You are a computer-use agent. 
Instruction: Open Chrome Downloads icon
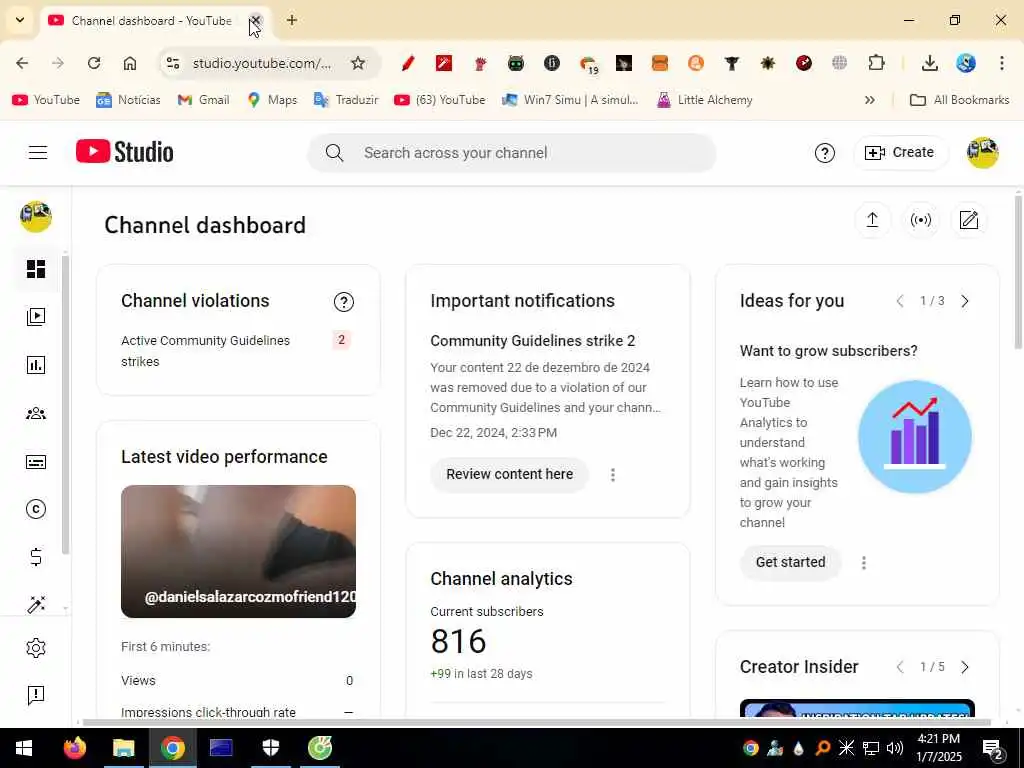[930, 63]
